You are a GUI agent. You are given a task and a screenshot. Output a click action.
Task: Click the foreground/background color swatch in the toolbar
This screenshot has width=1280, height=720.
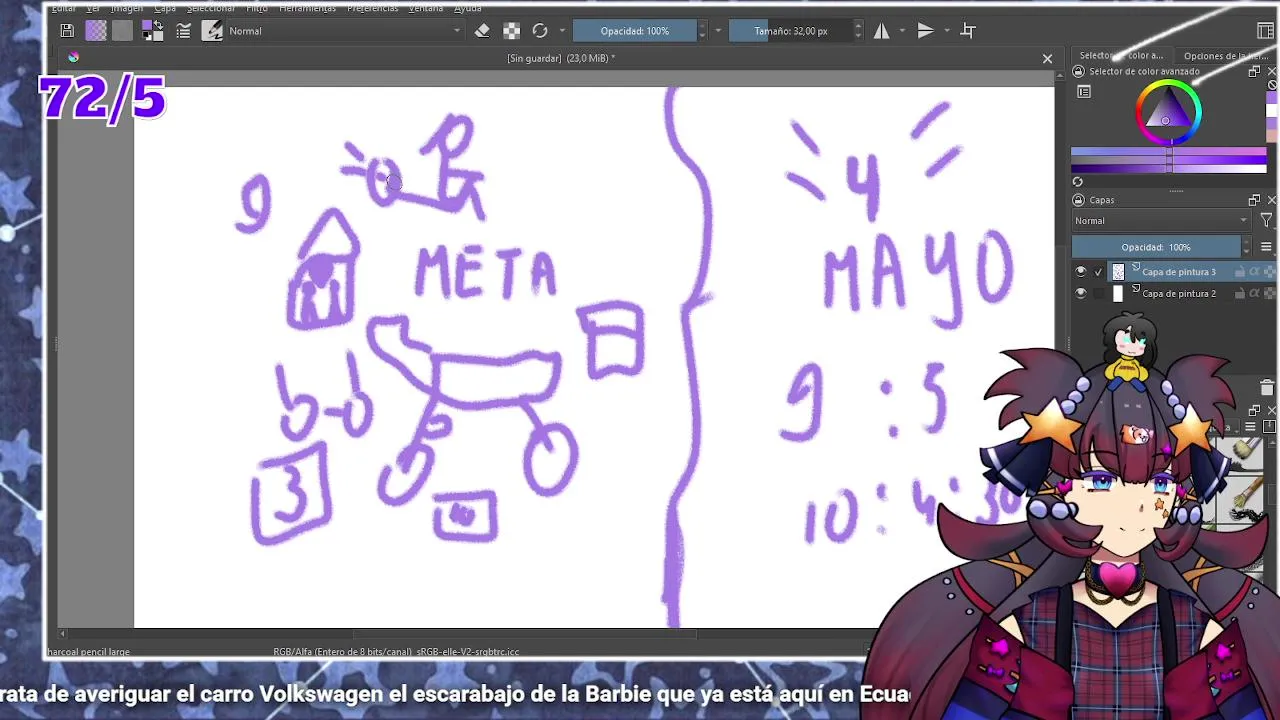(x=152, y=31)
